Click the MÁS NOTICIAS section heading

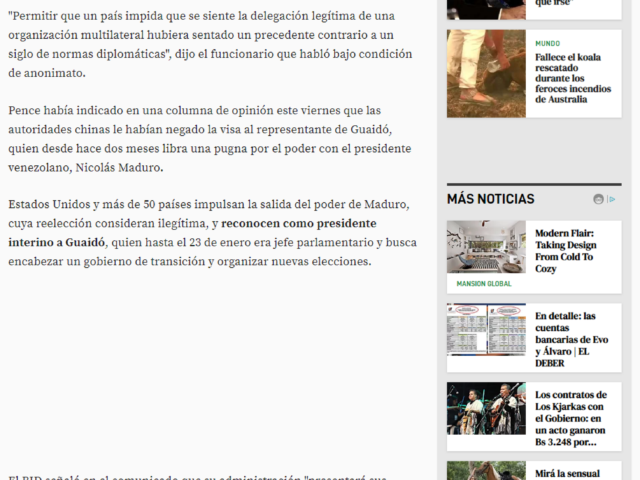[490, 199]
